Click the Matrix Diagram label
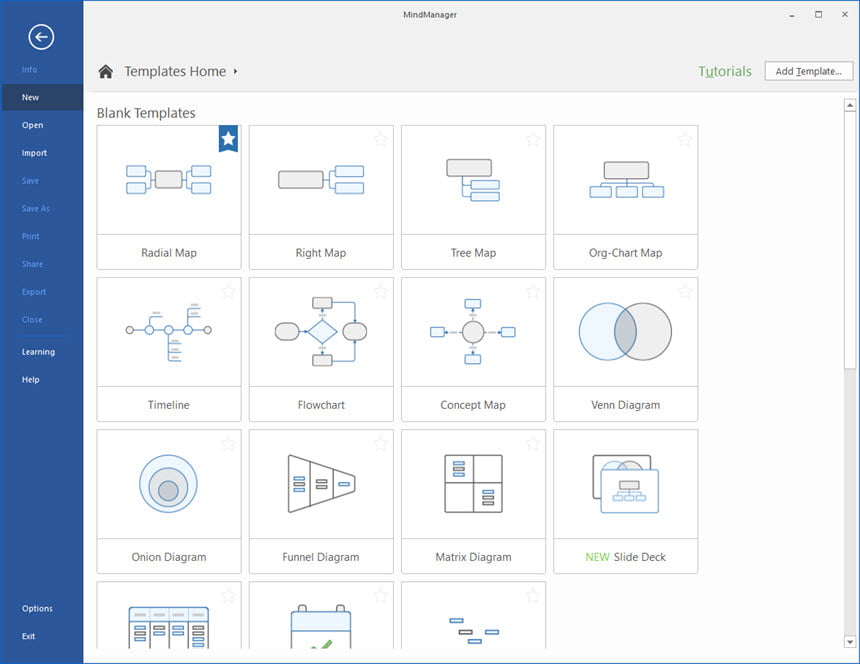The height and width of the screenshot is (664, 860). pyautogui.click(x=473, y=557)
